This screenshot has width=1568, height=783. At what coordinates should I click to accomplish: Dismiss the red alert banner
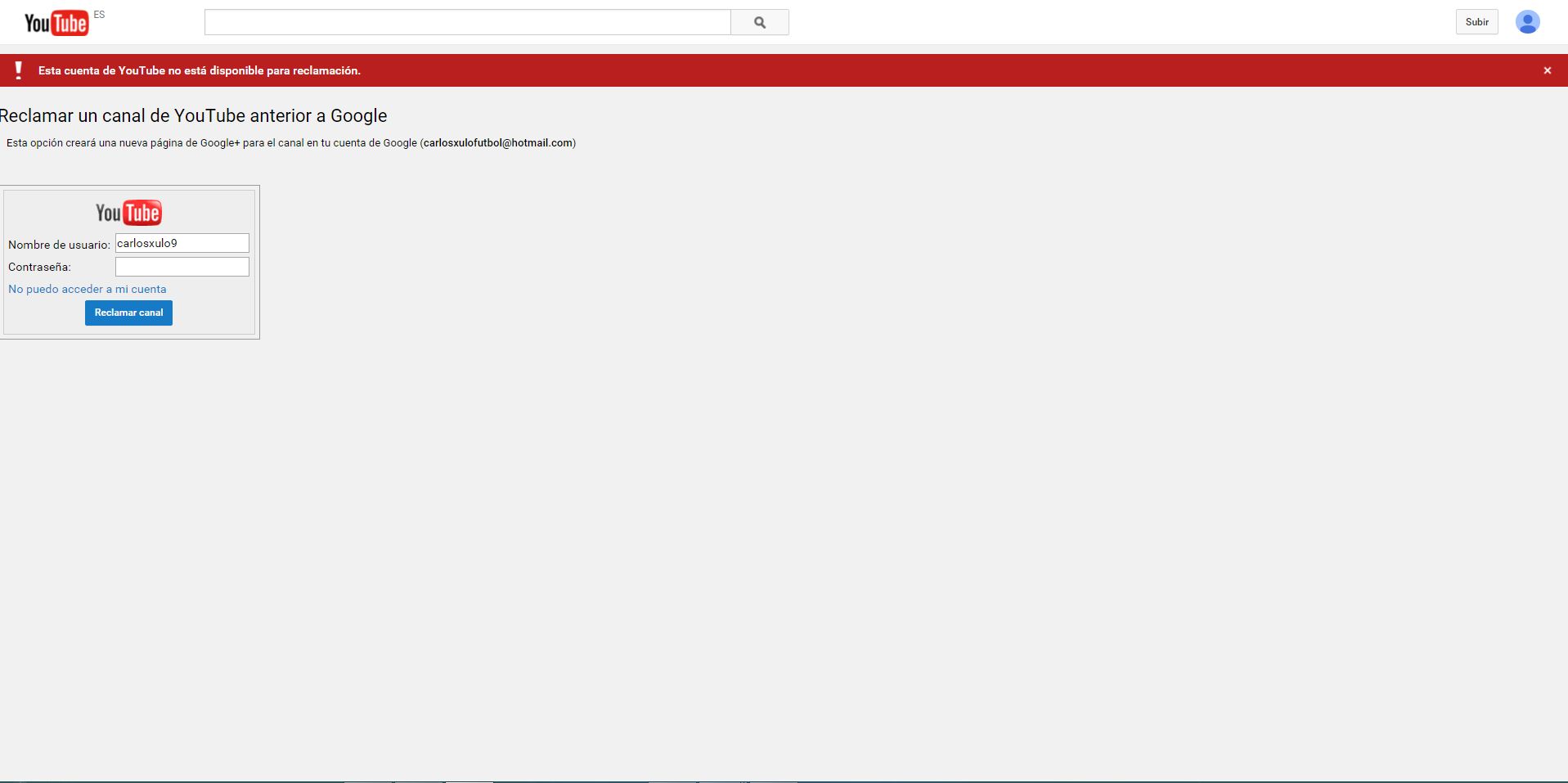(x=1548, y=70)
